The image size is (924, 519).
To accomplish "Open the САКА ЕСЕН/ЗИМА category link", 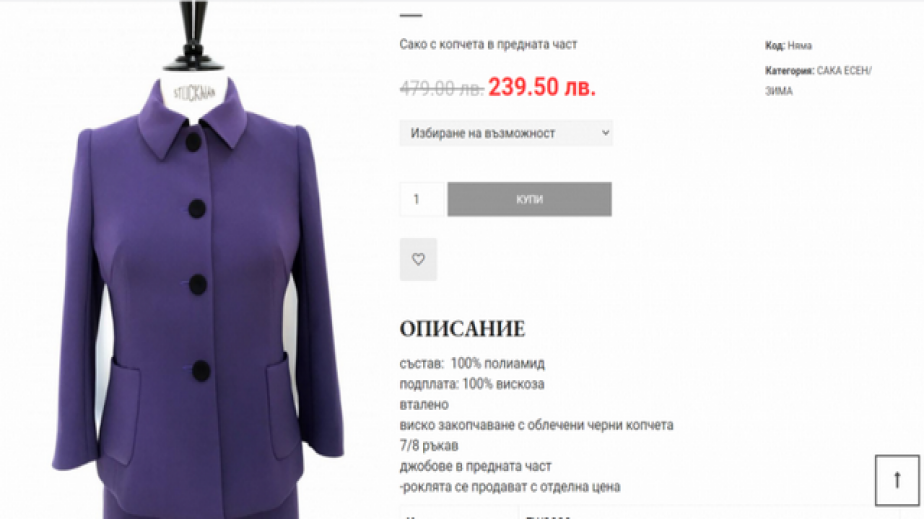I will 818,81.
